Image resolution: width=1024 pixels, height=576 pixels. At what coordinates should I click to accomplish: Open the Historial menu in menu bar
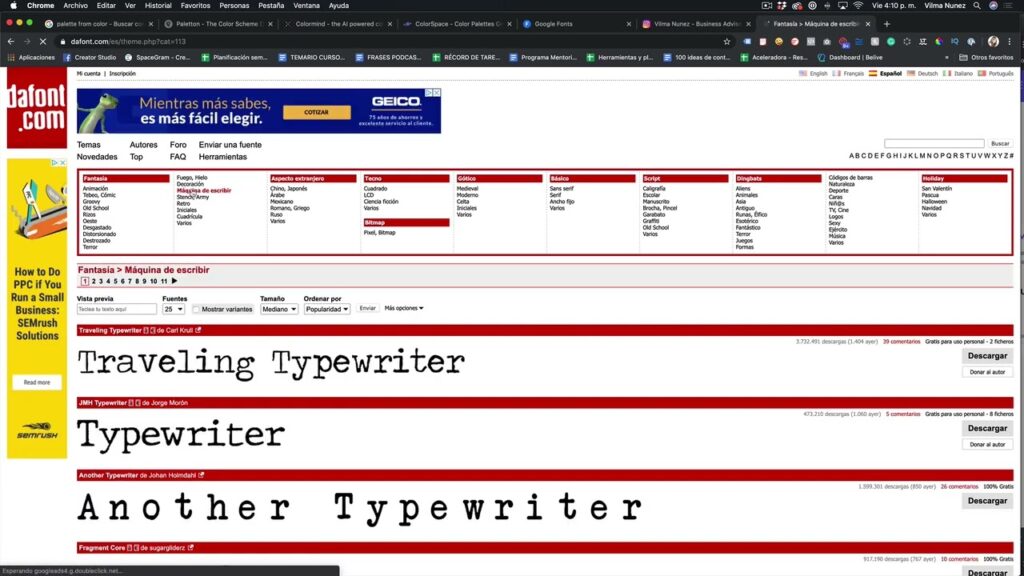point(158,6)
